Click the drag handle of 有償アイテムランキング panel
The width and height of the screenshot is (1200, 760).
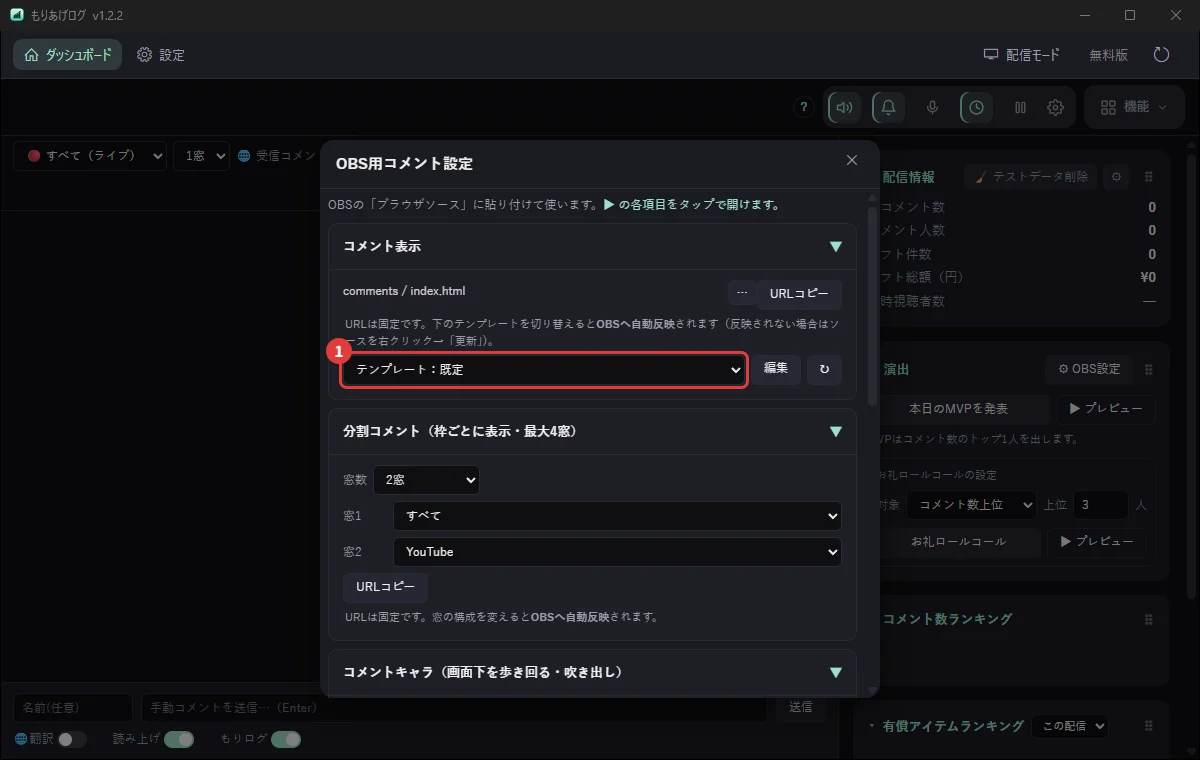click(1148, 726)
